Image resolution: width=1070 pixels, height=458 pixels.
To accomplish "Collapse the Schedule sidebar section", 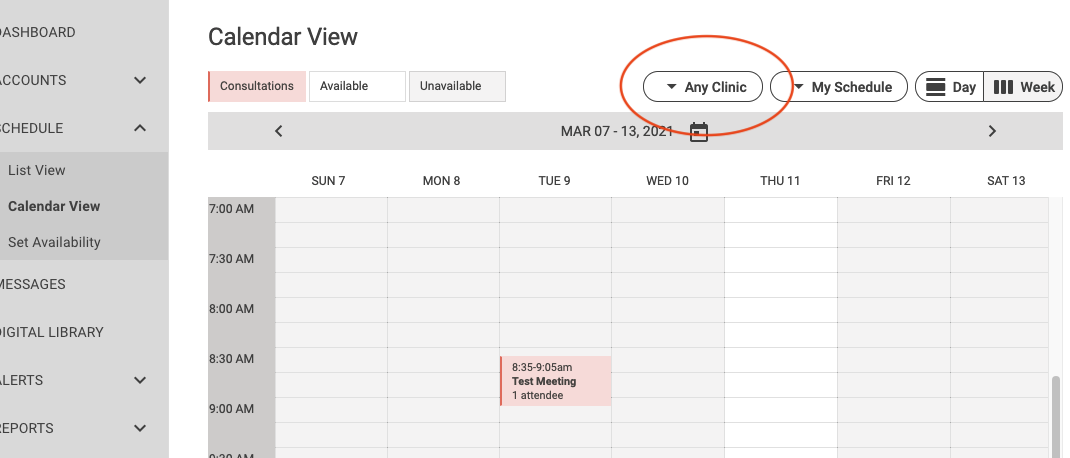I will tap(140, 128).
